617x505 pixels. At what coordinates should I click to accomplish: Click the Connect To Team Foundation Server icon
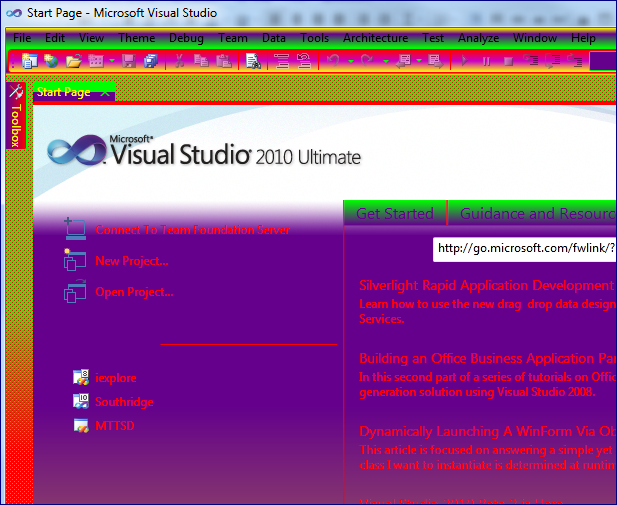coord(75,229)
